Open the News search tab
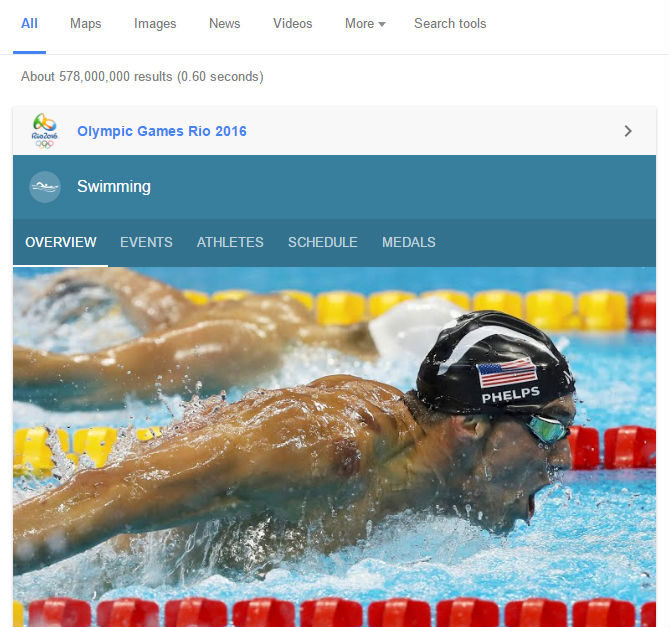Image resolution: width=670 pixels, height=627 pixels. coord(224,24)
